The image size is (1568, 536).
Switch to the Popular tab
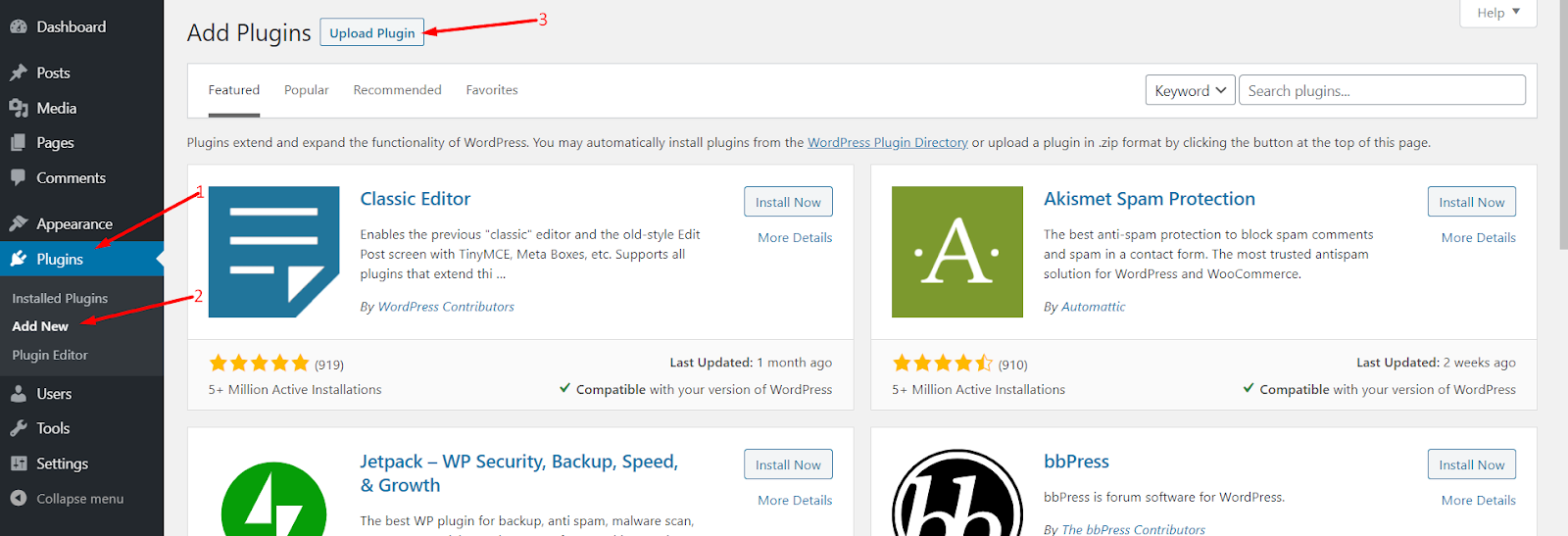coord(307,90)
